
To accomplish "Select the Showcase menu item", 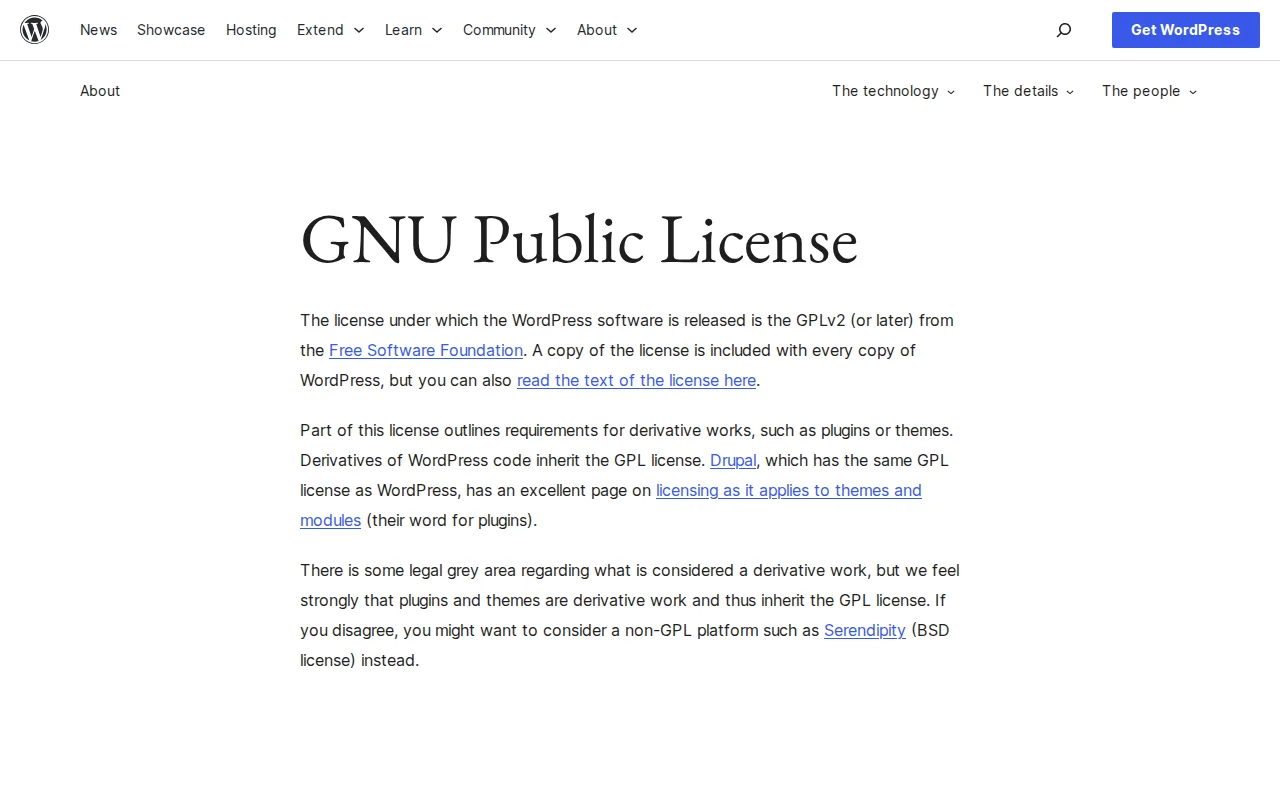I will click(x=171, y=30).
